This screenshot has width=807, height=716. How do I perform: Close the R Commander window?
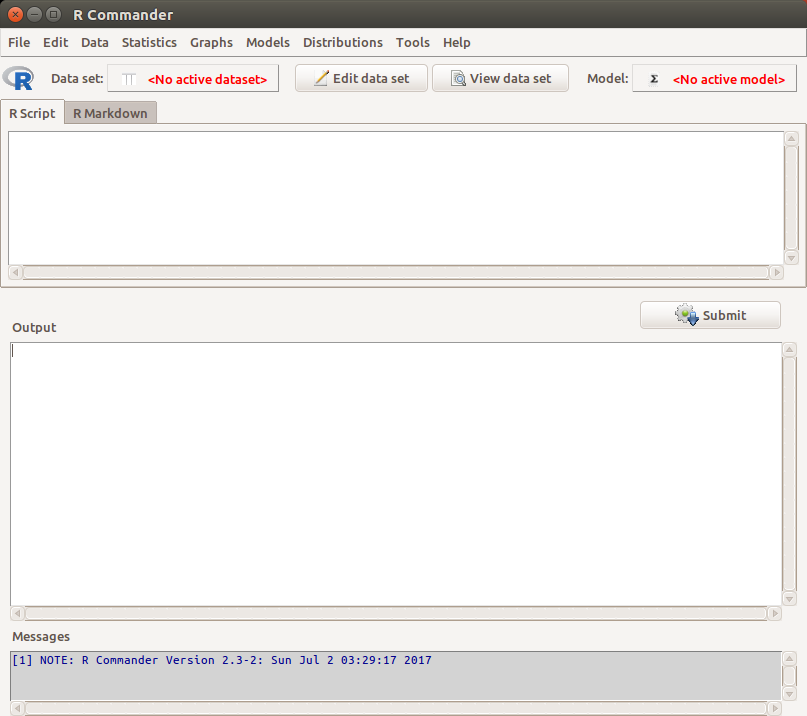15,14
